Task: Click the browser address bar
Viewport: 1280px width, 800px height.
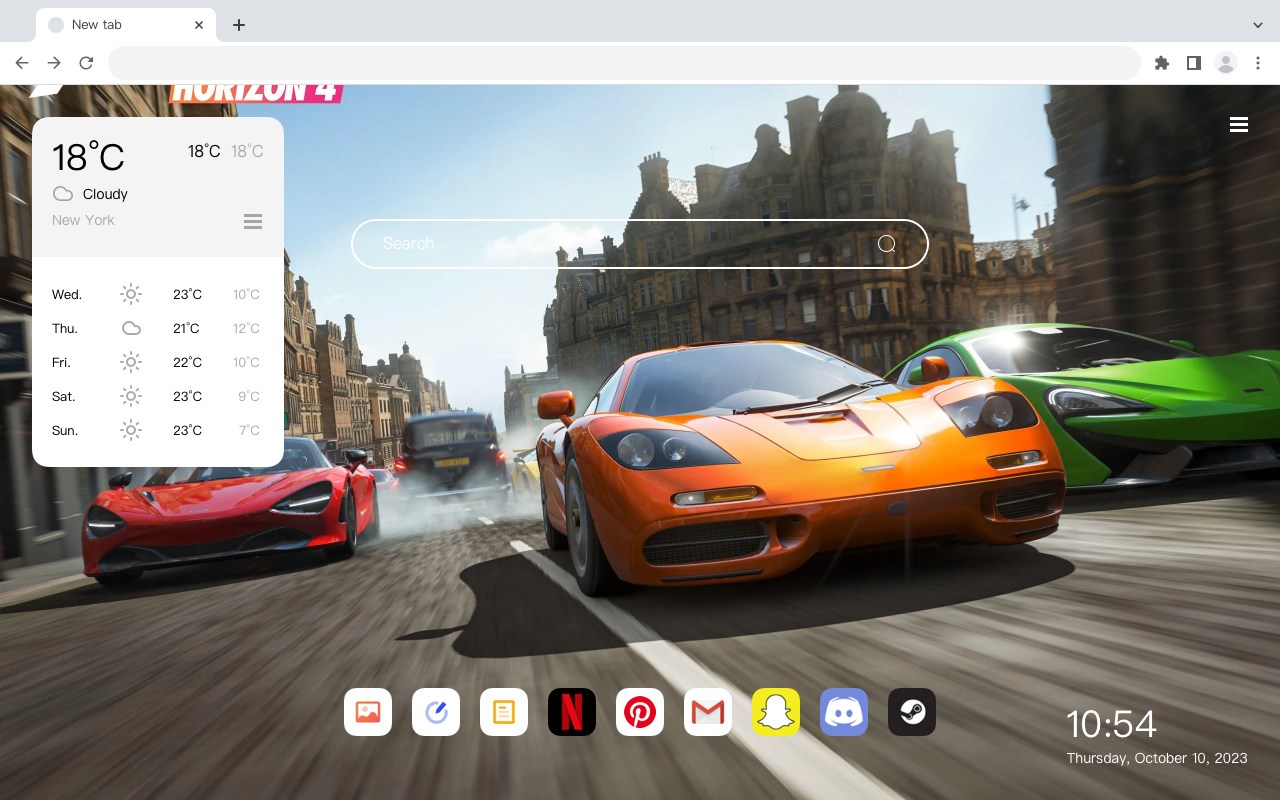Action: pos(624,63)
